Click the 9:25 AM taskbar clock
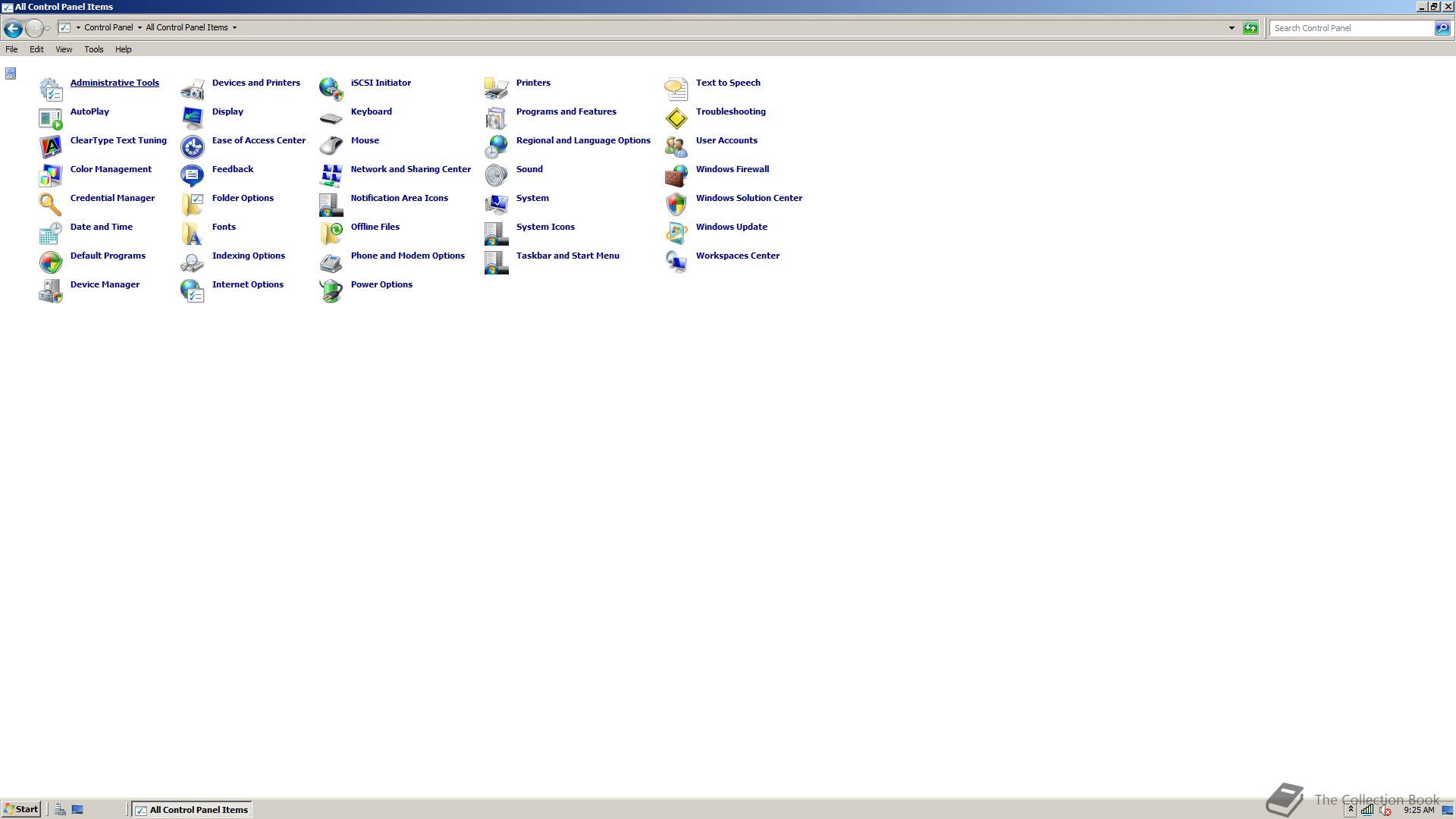The width and height of the screenshot is (1456, 819). click(1419, 810)
